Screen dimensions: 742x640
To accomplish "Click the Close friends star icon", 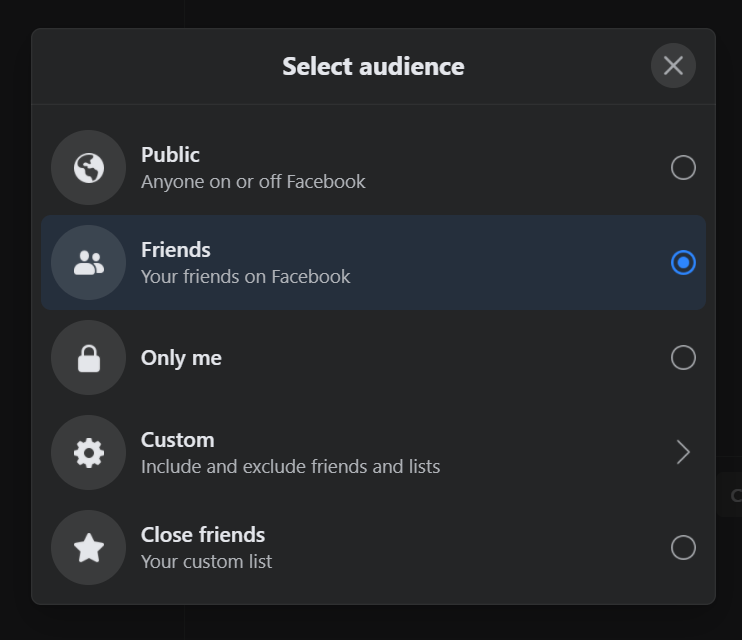I will point(89,548).
